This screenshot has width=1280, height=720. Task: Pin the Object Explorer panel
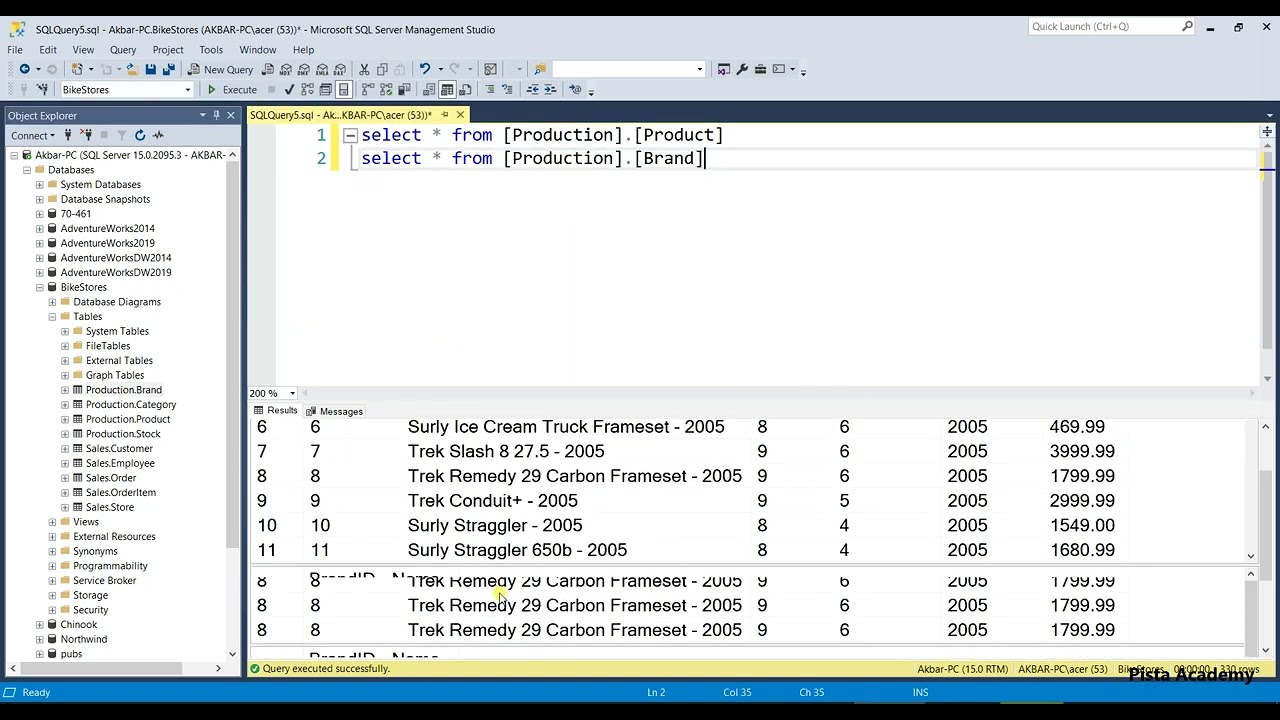pos(217,115)
